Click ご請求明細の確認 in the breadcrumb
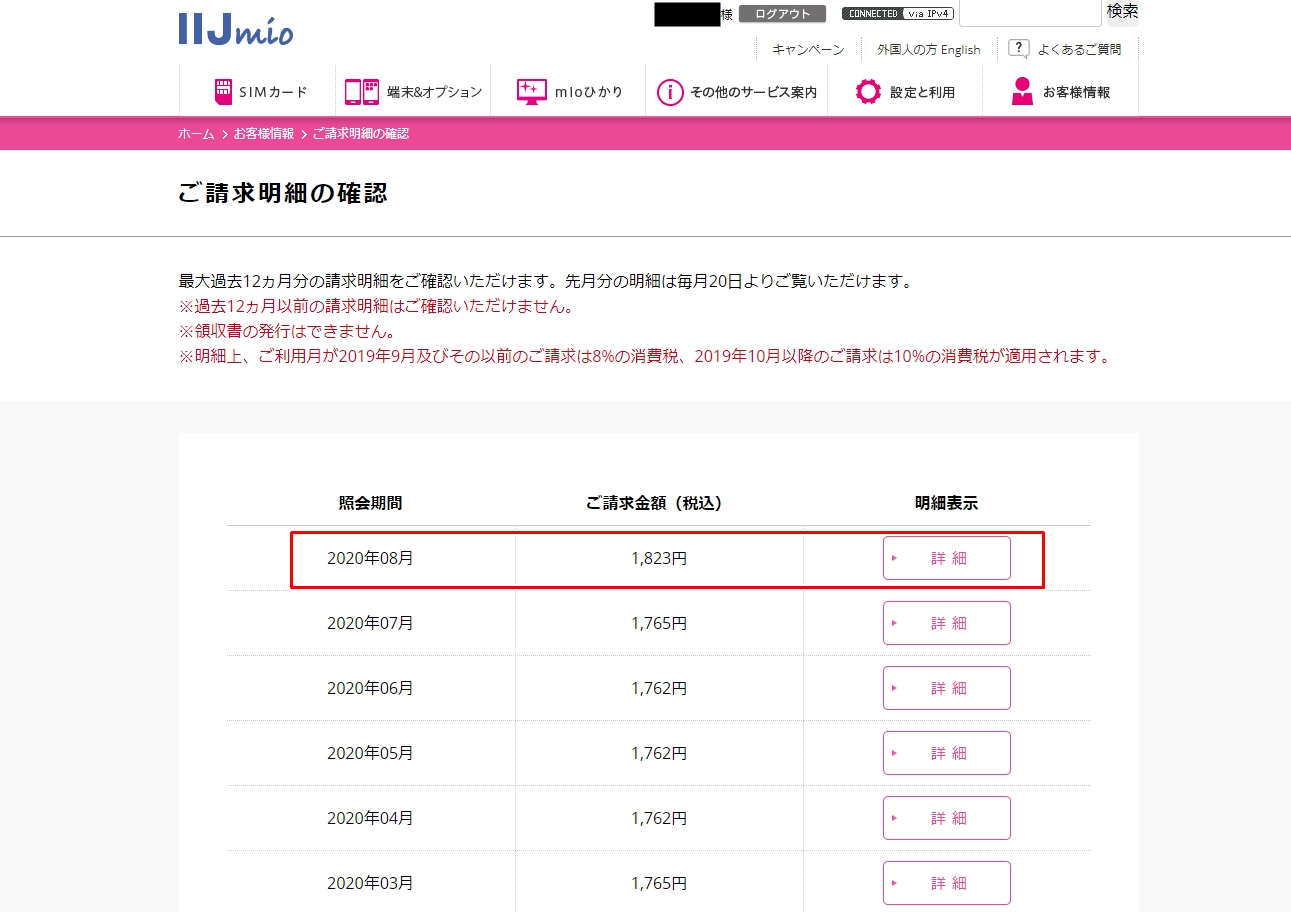The height and width of the screenshot is (912, 1291). point(361,133)
